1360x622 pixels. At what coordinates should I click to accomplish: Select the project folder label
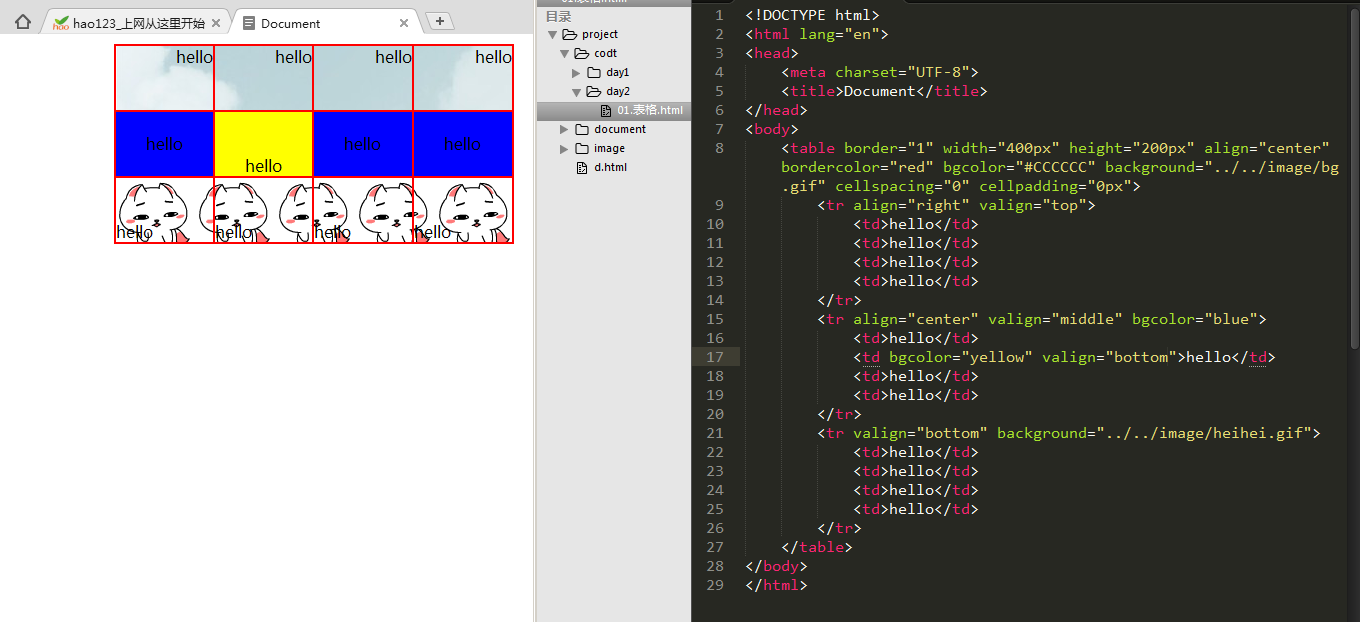click(600, 34)
